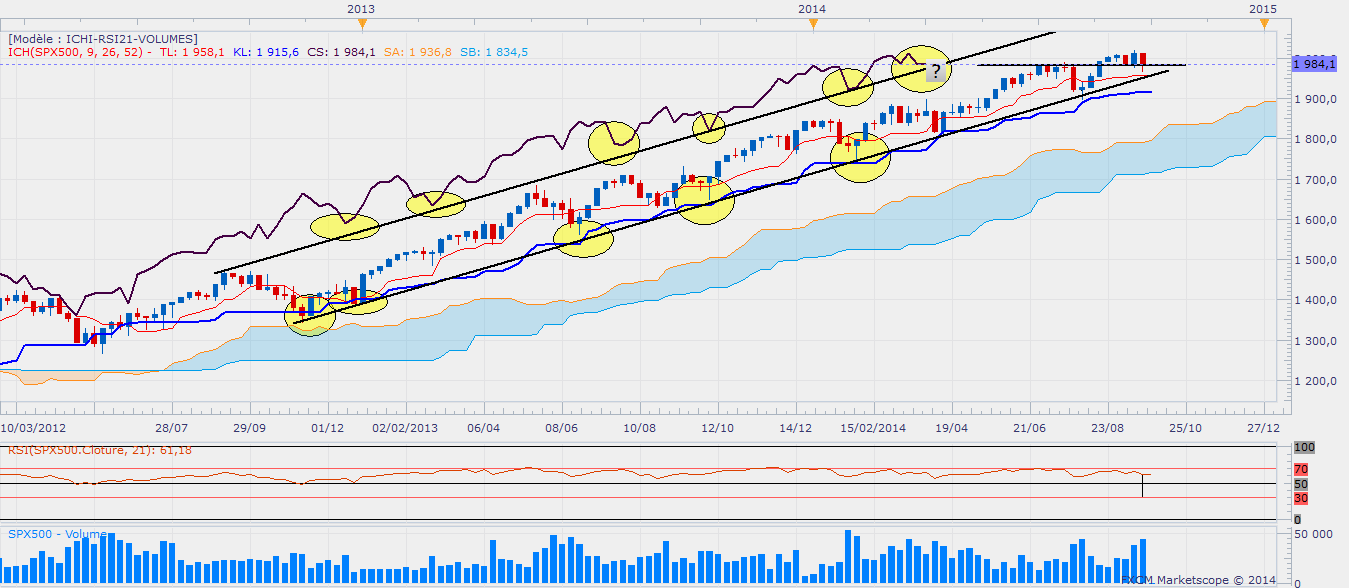Click the 01/12 date label
Image resolution: width=1349 pixels, height=588 pixels.
(328, 427)
